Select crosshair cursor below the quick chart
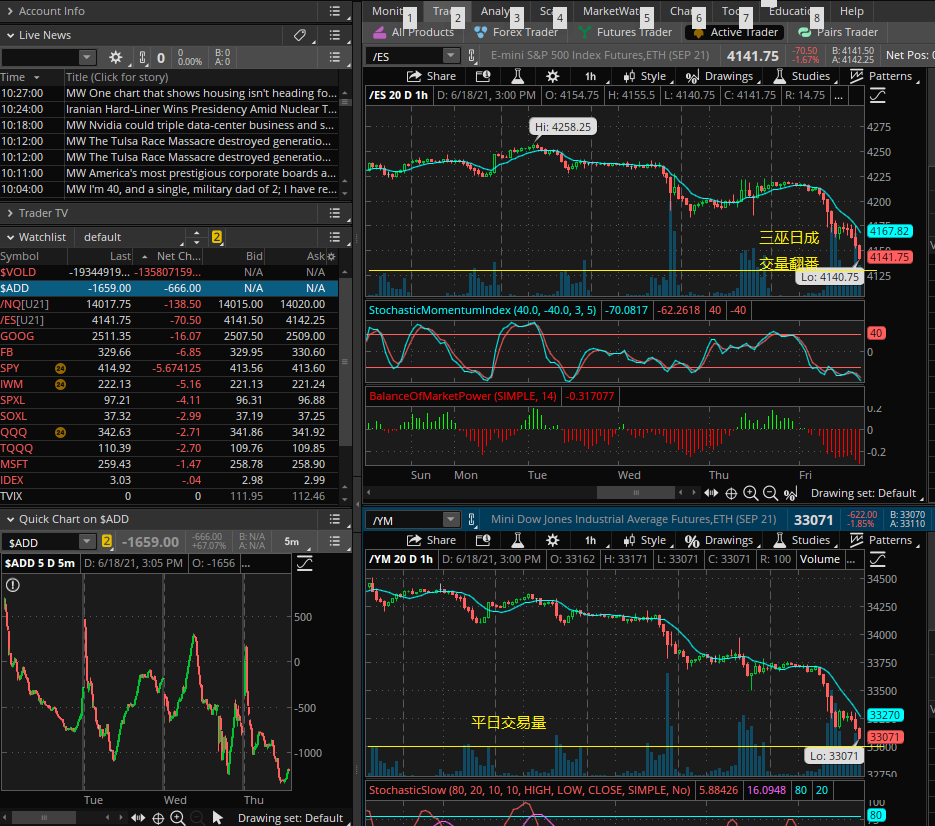The image size is (935, 826). [x=158, y=818]
